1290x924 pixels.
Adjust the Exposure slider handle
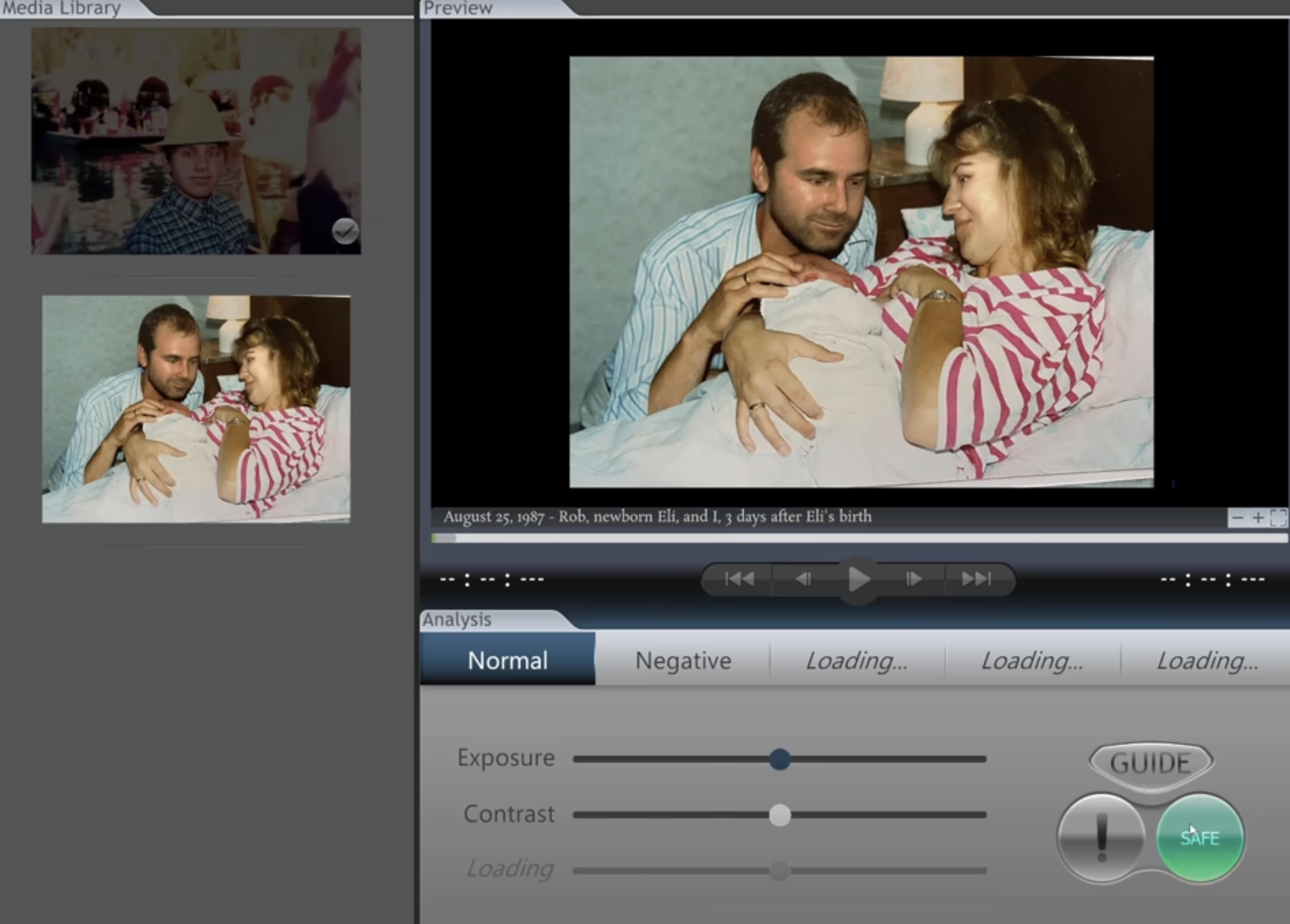tap(780, 760)
